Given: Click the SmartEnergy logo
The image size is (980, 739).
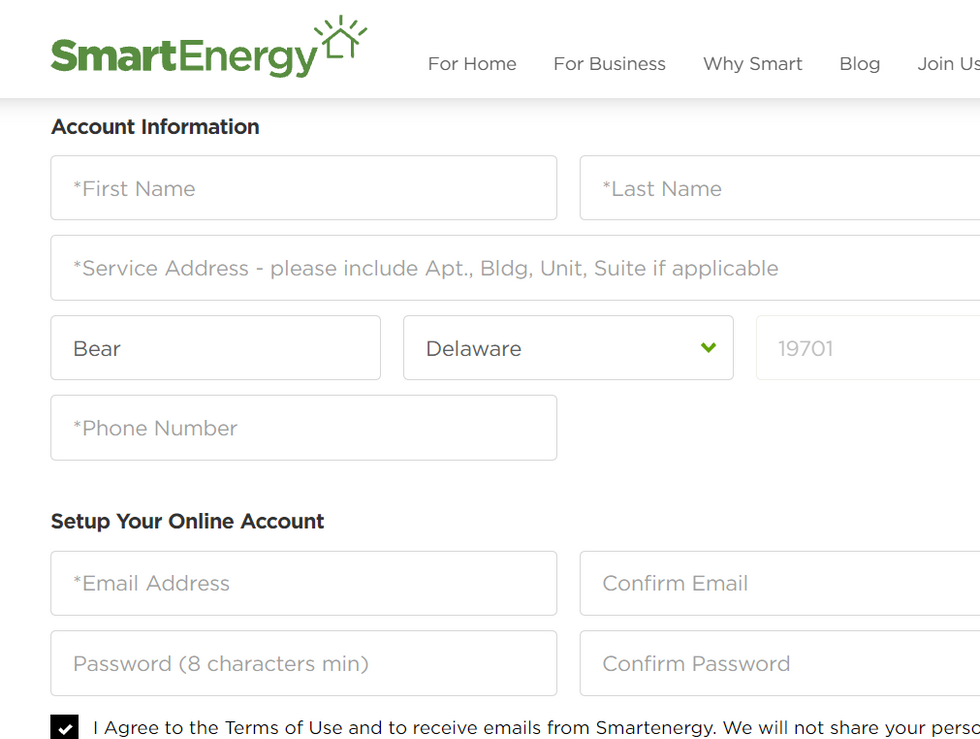Looking at the screenshot, I should [x=209, y=48].
